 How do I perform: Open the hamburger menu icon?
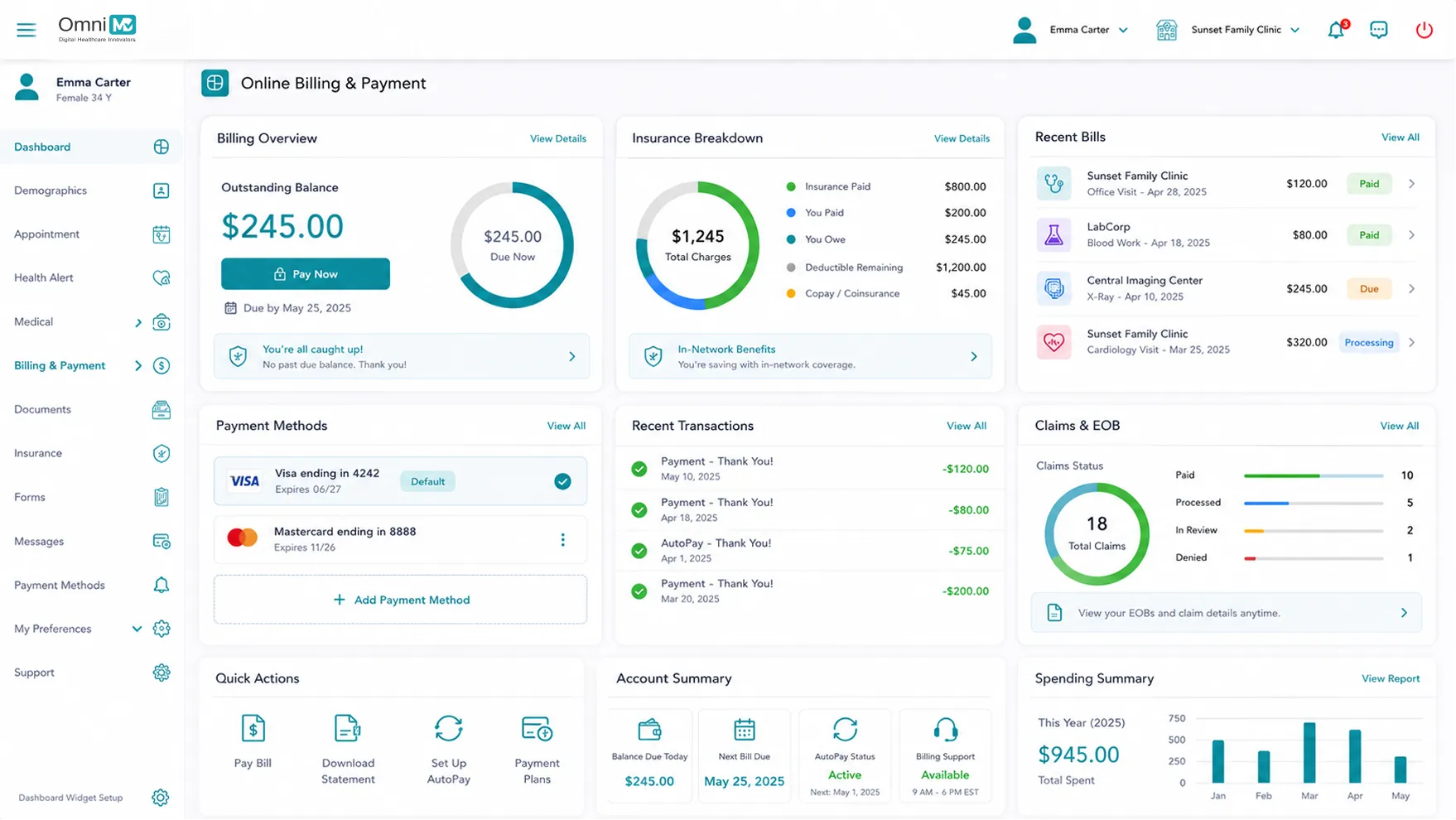point(27,30)
